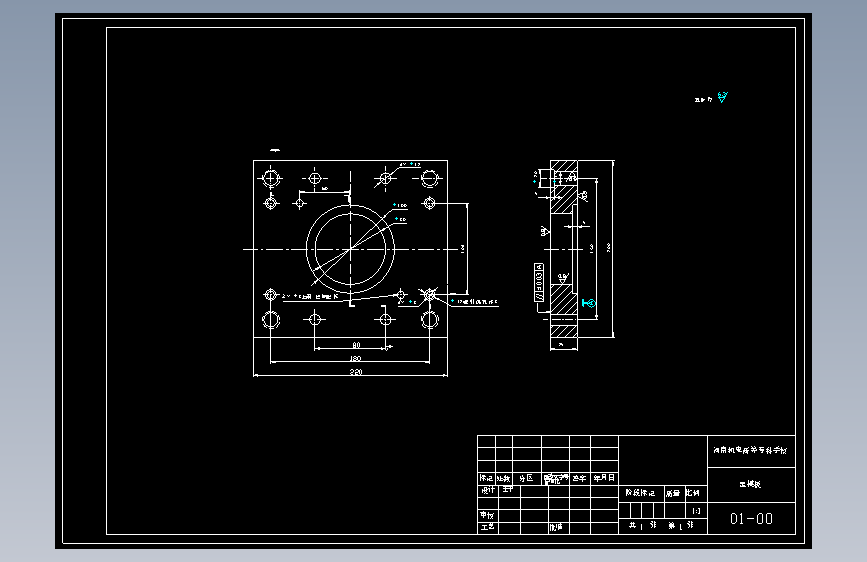This screenshot has width=867, height=562.
Task: Click the 年月日 title block cell
Action: (x=604, y=478)
